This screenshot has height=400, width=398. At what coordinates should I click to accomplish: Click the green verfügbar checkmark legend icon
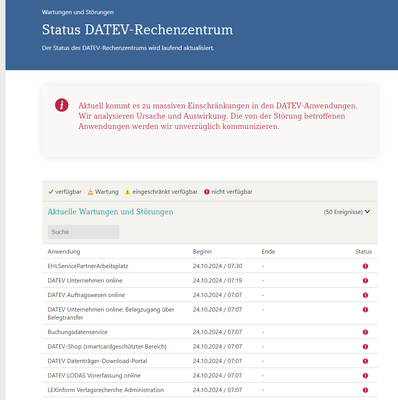(x=51, y=192)
